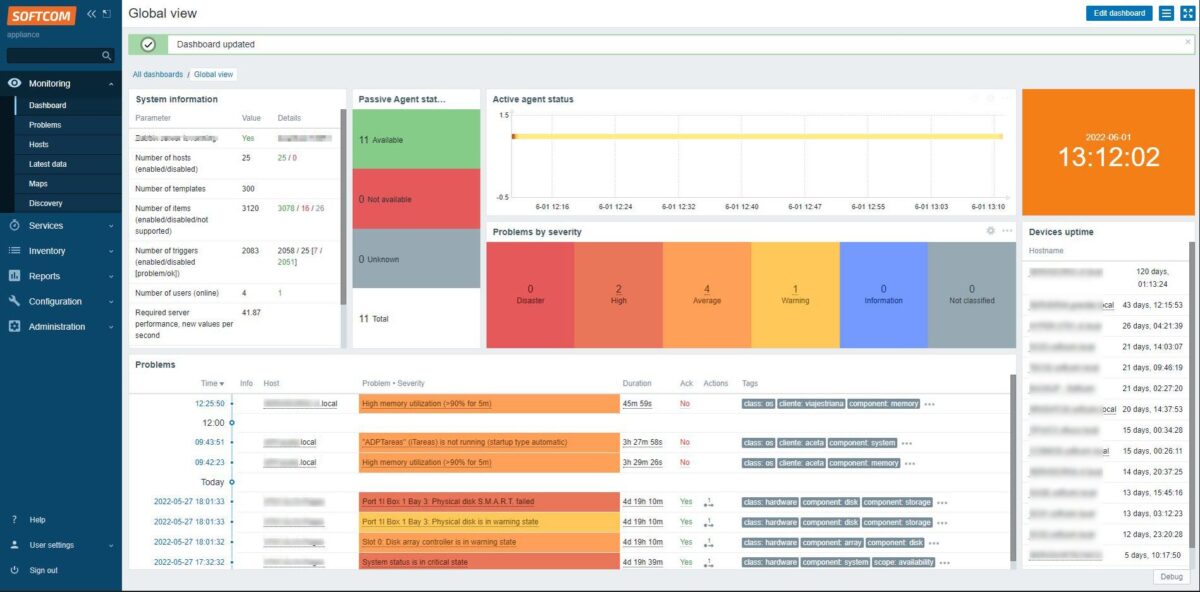Open the Reports chart icon in the sidebar
1200x592 pixels.
(x=14, y=276)
